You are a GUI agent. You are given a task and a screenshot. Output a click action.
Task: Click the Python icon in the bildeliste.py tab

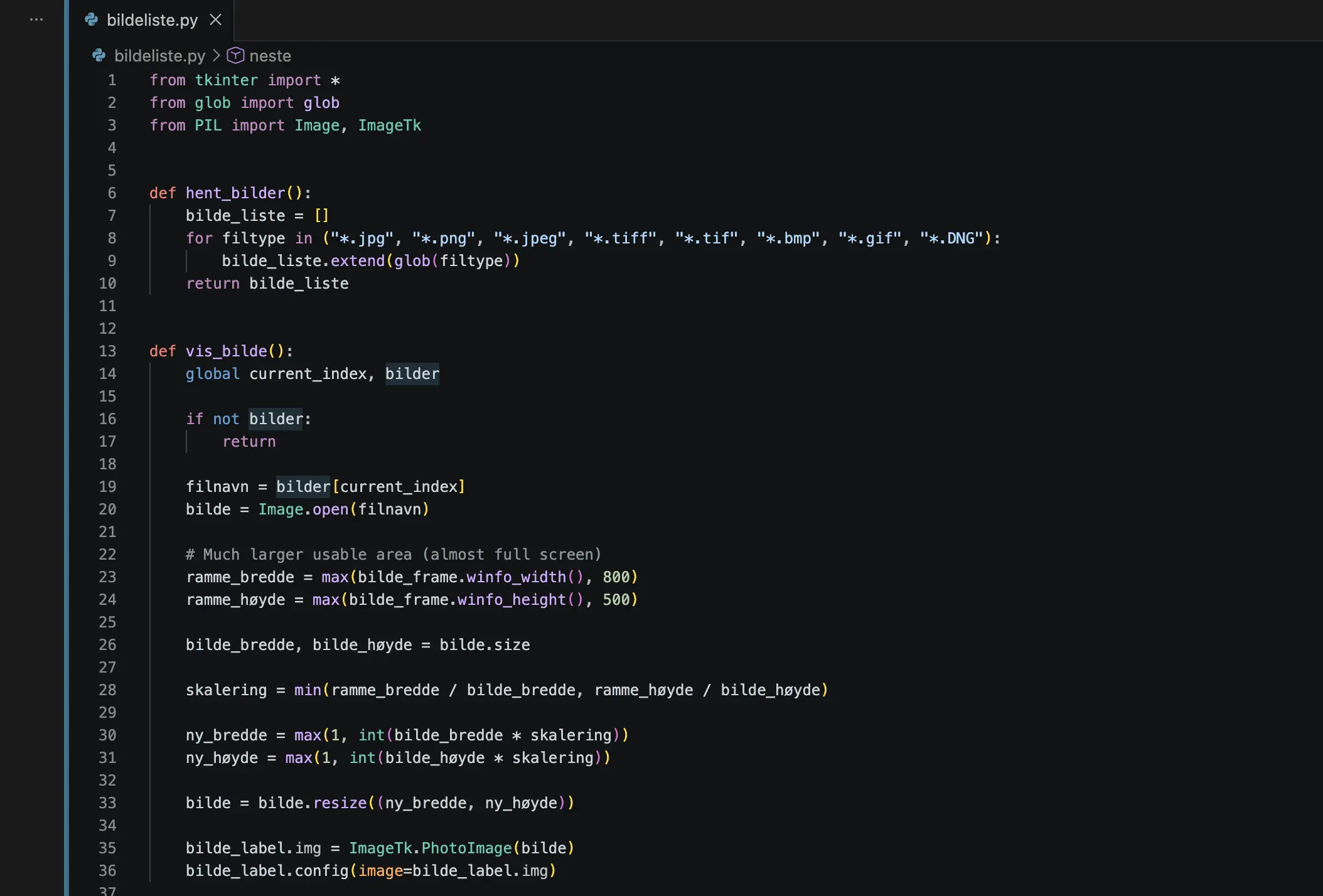tap(92, 20)
